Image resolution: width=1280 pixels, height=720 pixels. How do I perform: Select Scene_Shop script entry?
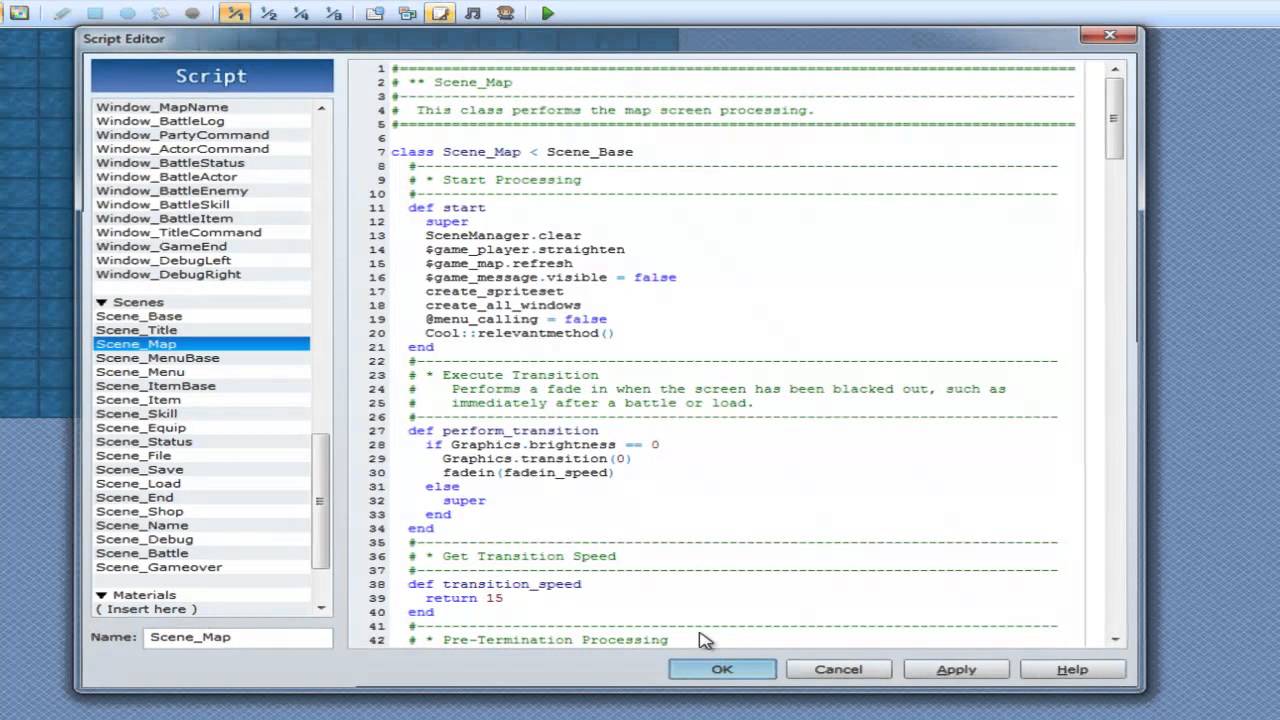coord(202,512)
